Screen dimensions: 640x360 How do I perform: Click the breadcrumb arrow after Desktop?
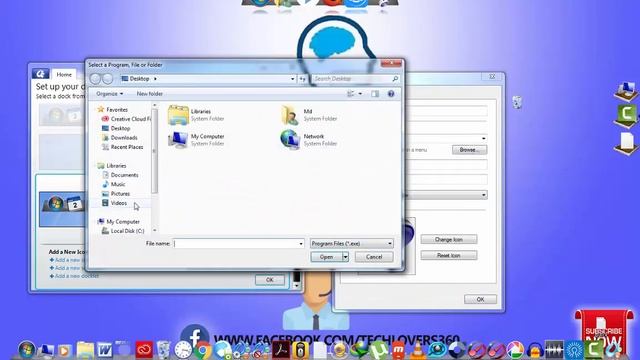point(155,79)
